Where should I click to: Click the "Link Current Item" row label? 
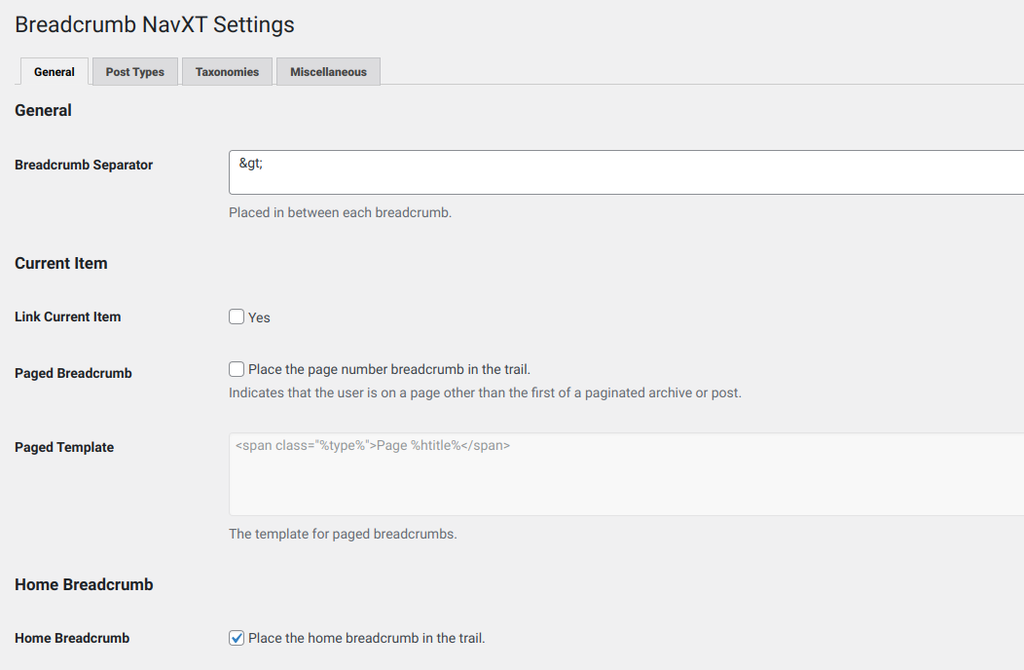point(68,317)
